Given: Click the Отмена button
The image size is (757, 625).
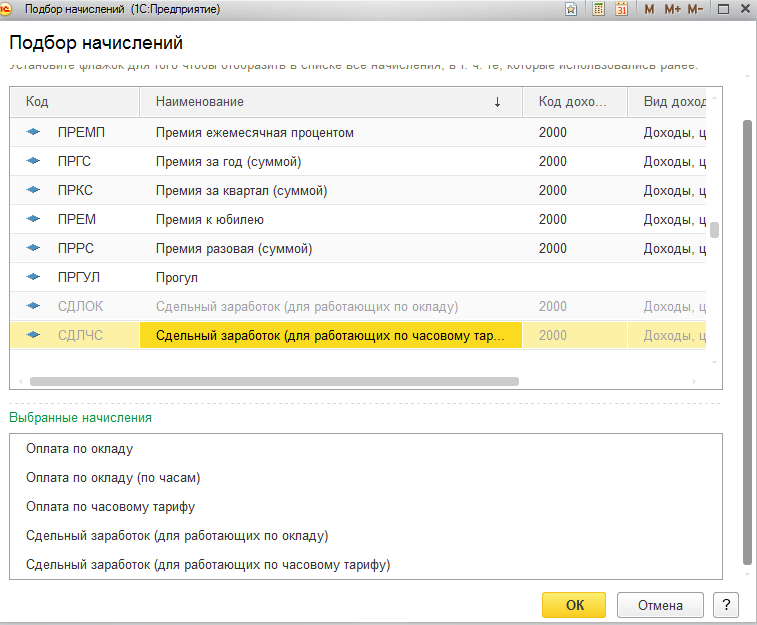Looking at the screenshot, I should tap(659, 605).
